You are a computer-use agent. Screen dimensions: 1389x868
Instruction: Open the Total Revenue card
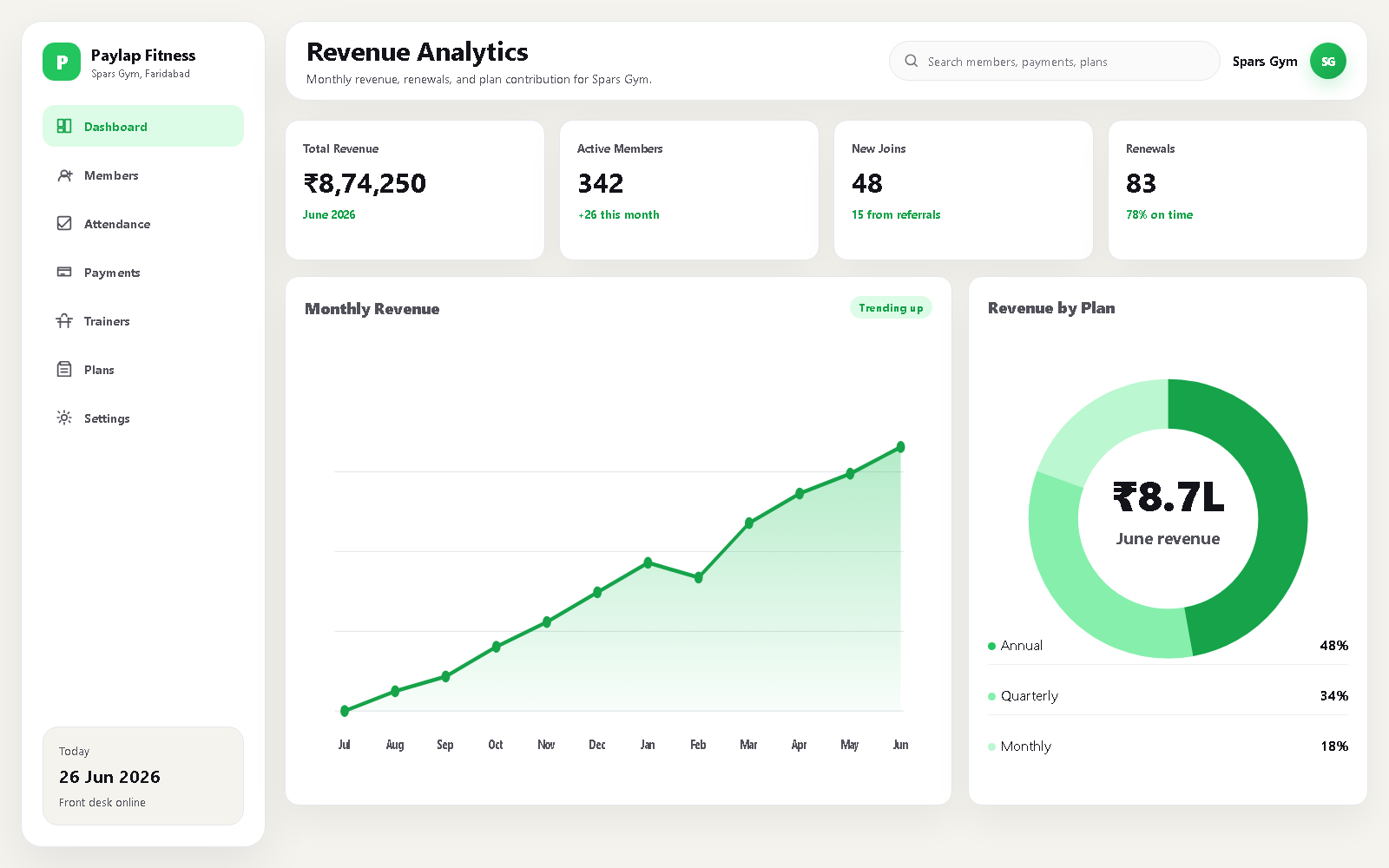415,190
